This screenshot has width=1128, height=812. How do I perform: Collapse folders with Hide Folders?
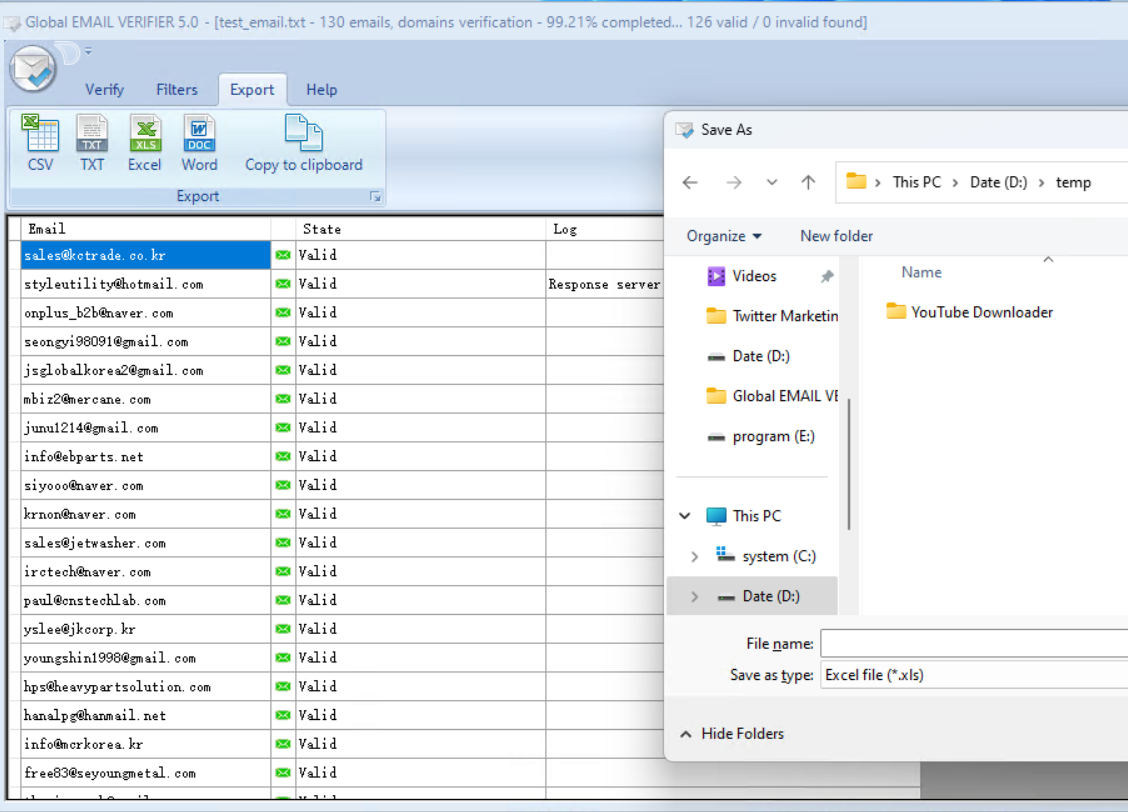732,734
